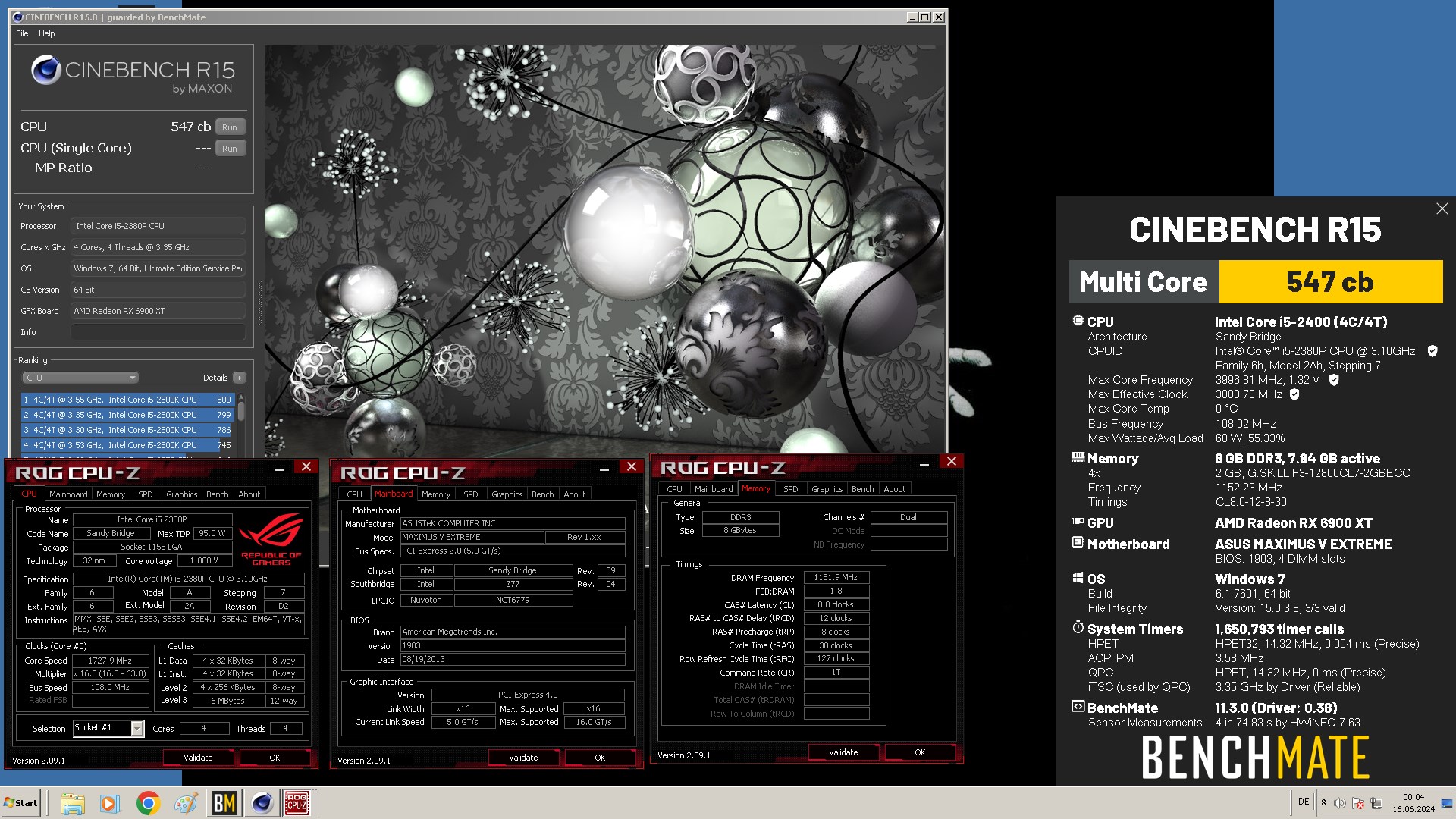Open About tab in Memory CPU-Z window
The height and width of the screenshot is (819, 1456).
pyautogui.click(x=895, y=489)
